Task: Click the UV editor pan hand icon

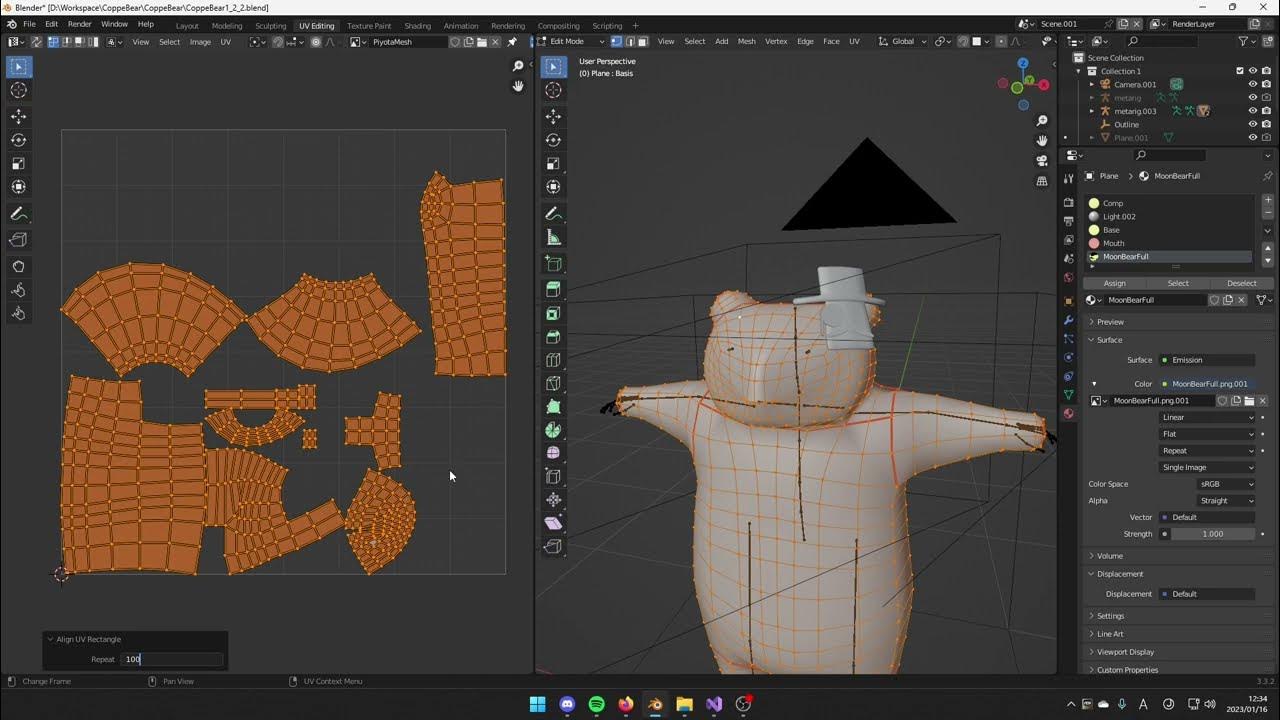Action: point(518,87)
